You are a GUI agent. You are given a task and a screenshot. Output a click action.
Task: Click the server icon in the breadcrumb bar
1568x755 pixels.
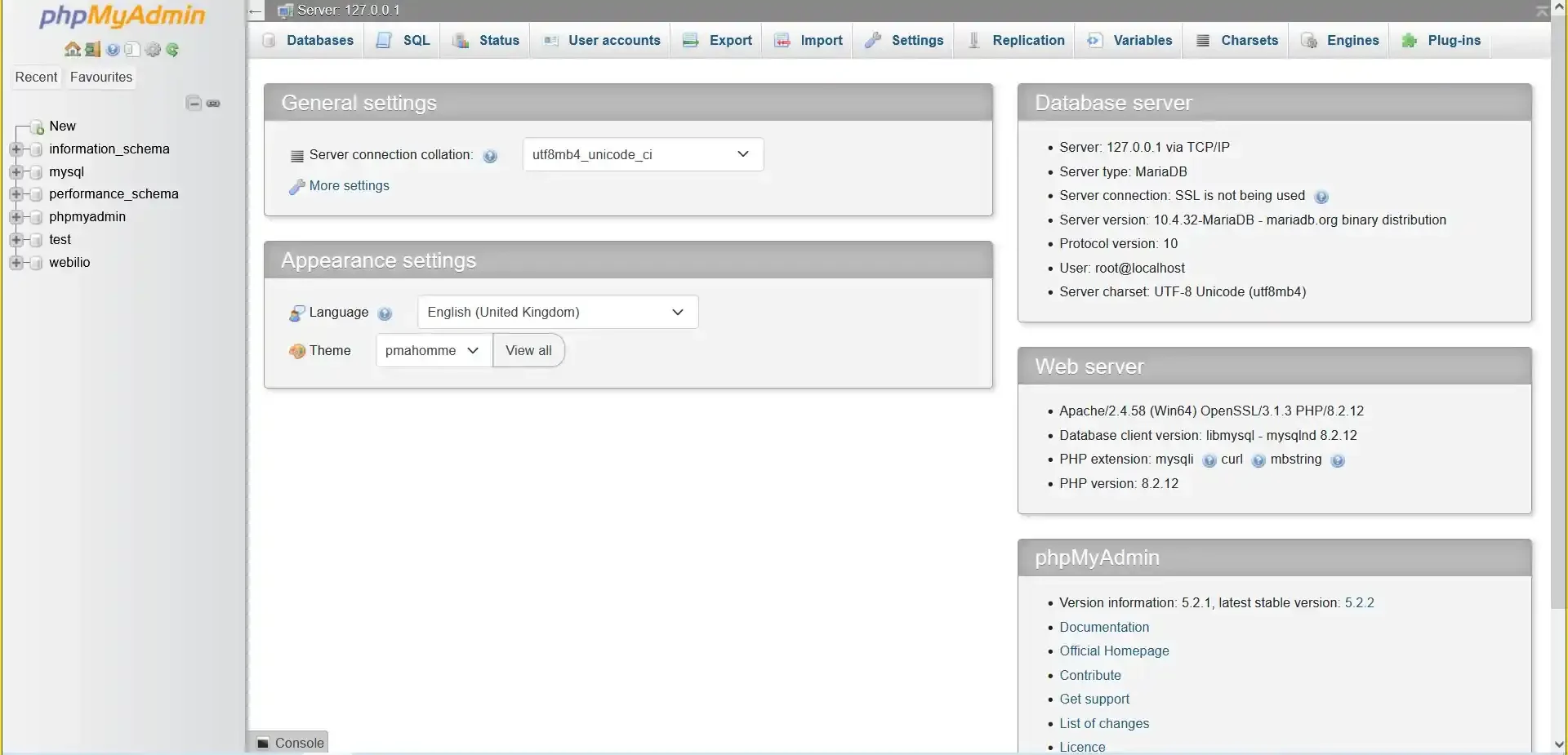(285, 11)
